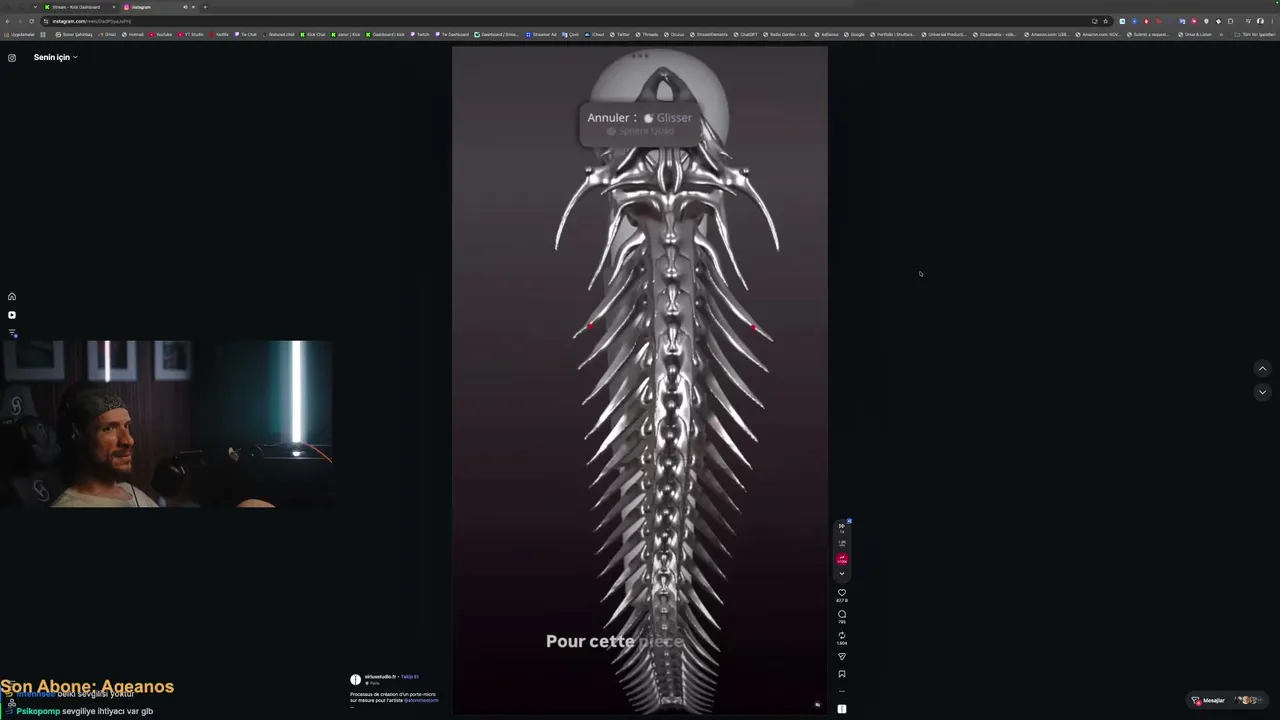Image resolution: width=1280 pixels, height=720 pixels.
Task: Open the YT Studio bookmark
Action: (191, 35)
